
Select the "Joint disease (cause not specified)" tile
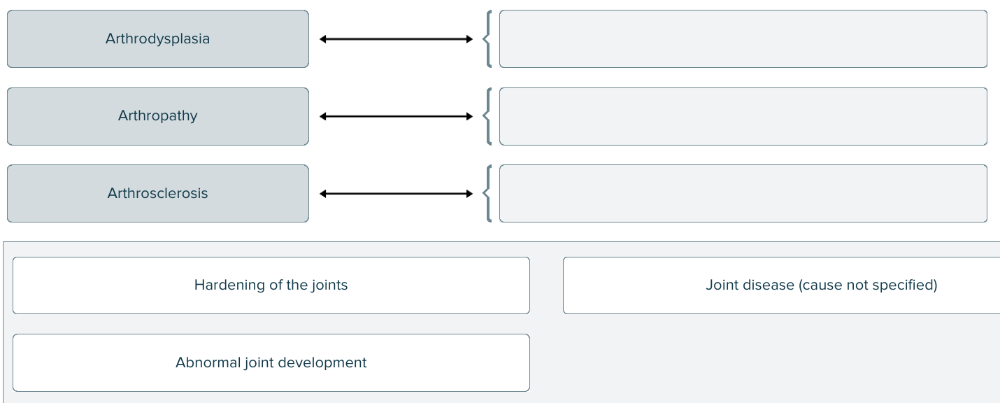[x=781, y=285]
